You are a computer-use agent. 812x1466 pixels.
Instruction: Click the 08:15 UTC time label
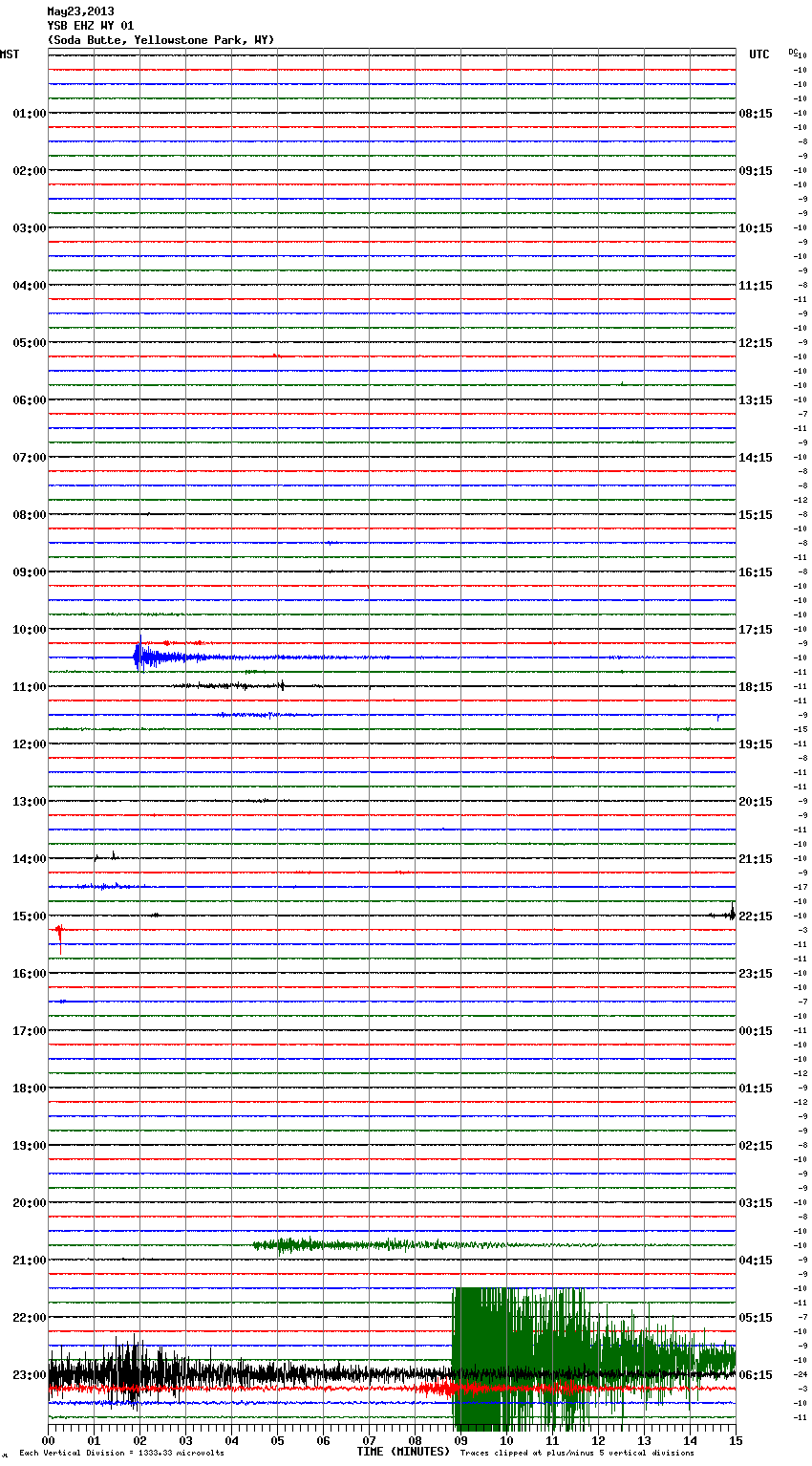click(x=756, y=114)
